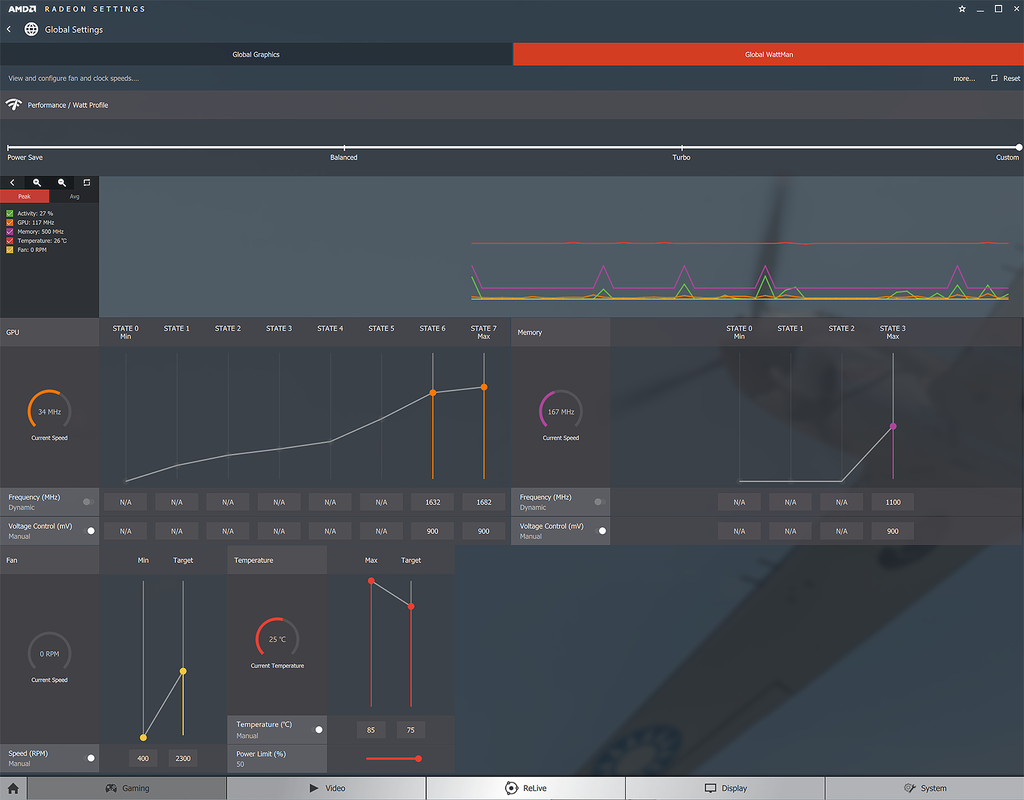Toggle GPU MHz graph checkbox

coord(10,223)
